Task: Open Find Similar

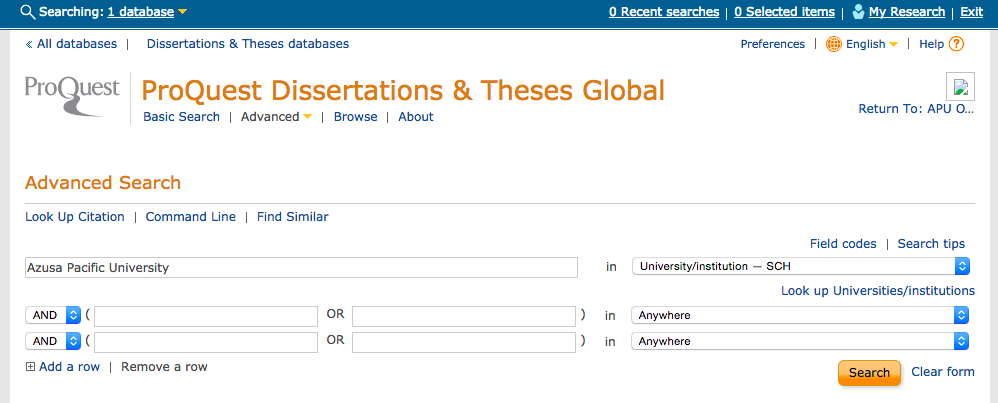Action: tap(293, 216)
